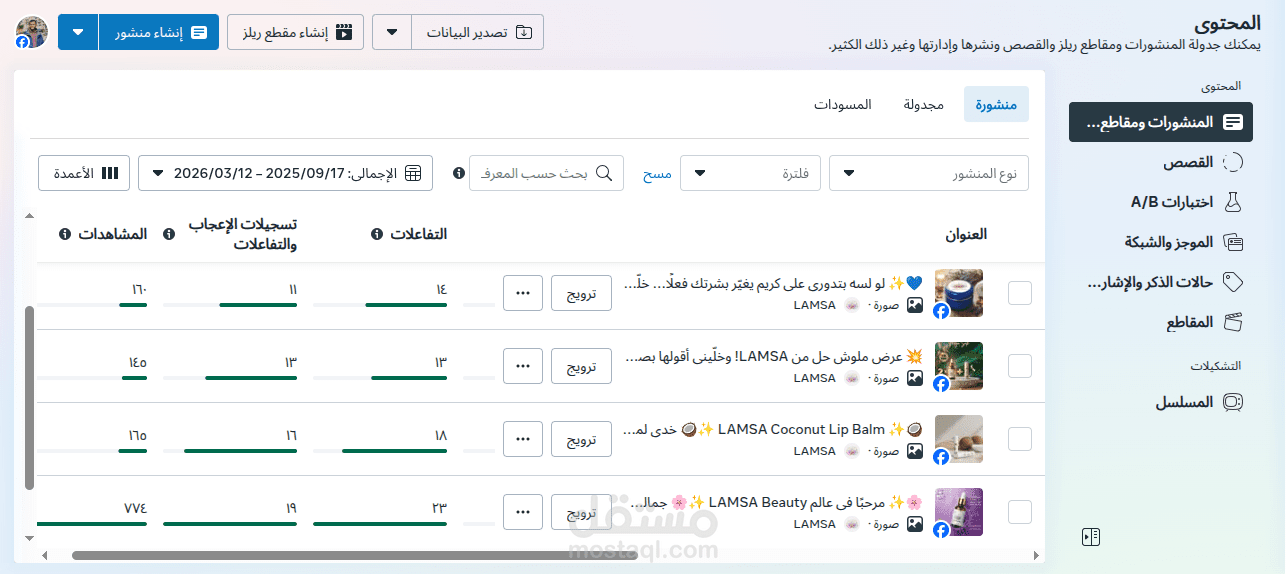Viewport: 1287px width, 574px height.
Task: Click the إنشاء مقطع ريلز button
Action: [296, 32]
